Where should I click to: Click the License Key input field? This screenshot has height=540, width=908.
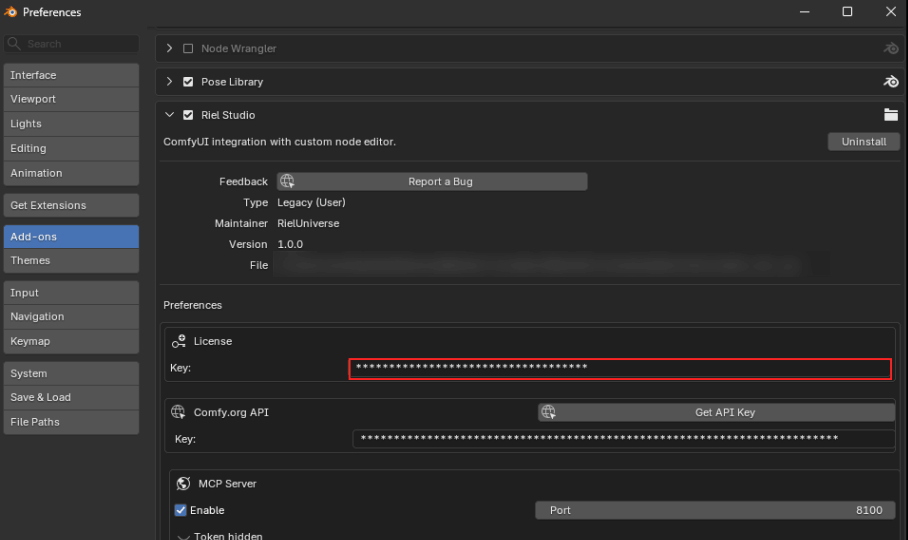[x=620, y=368]
